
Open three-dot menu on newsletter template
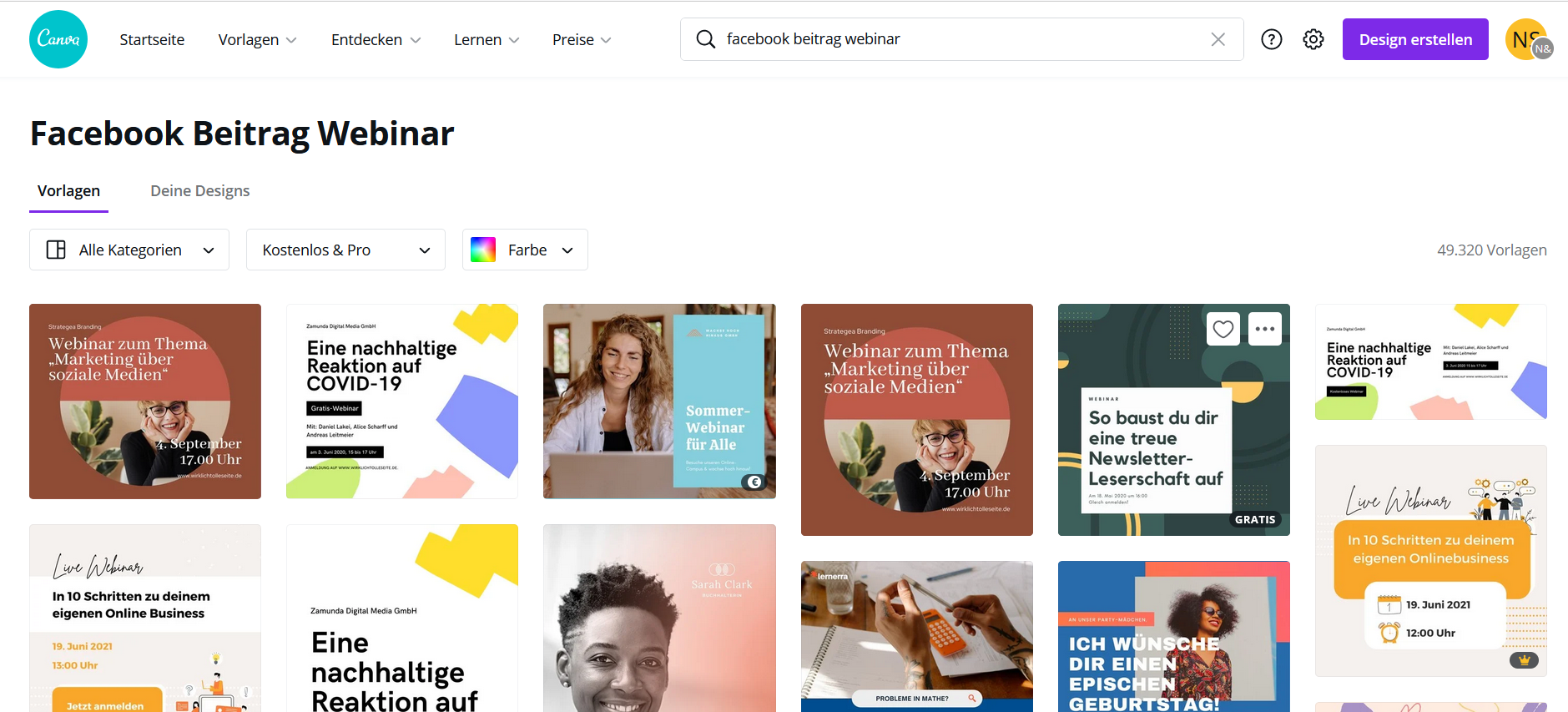point(1265,329)
